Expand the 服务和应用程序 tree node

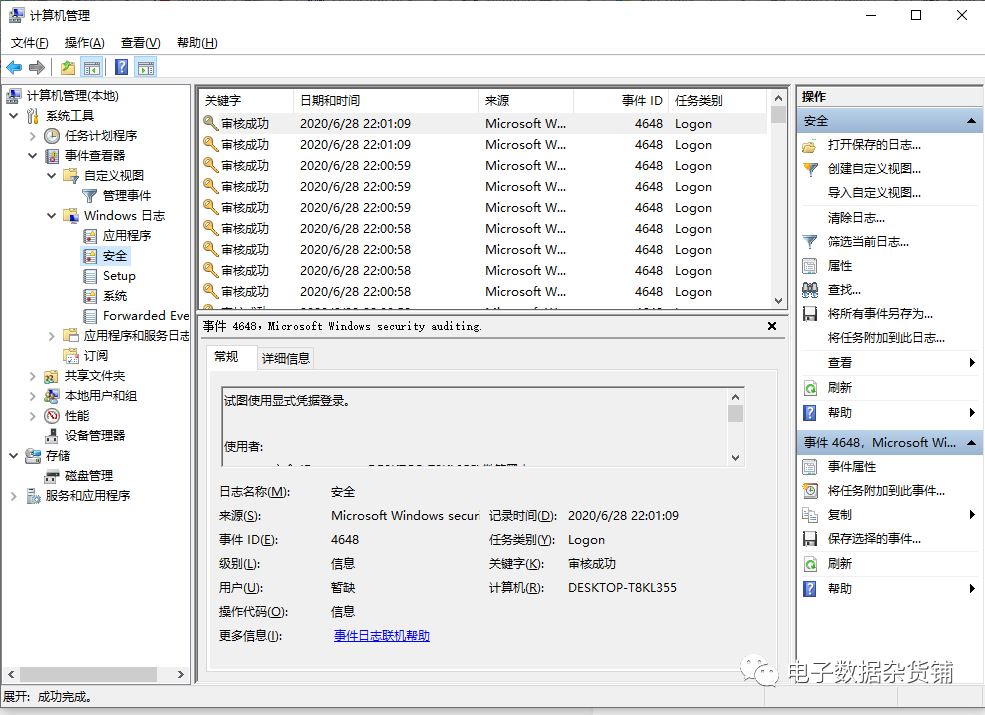click(x=16, y=496)
